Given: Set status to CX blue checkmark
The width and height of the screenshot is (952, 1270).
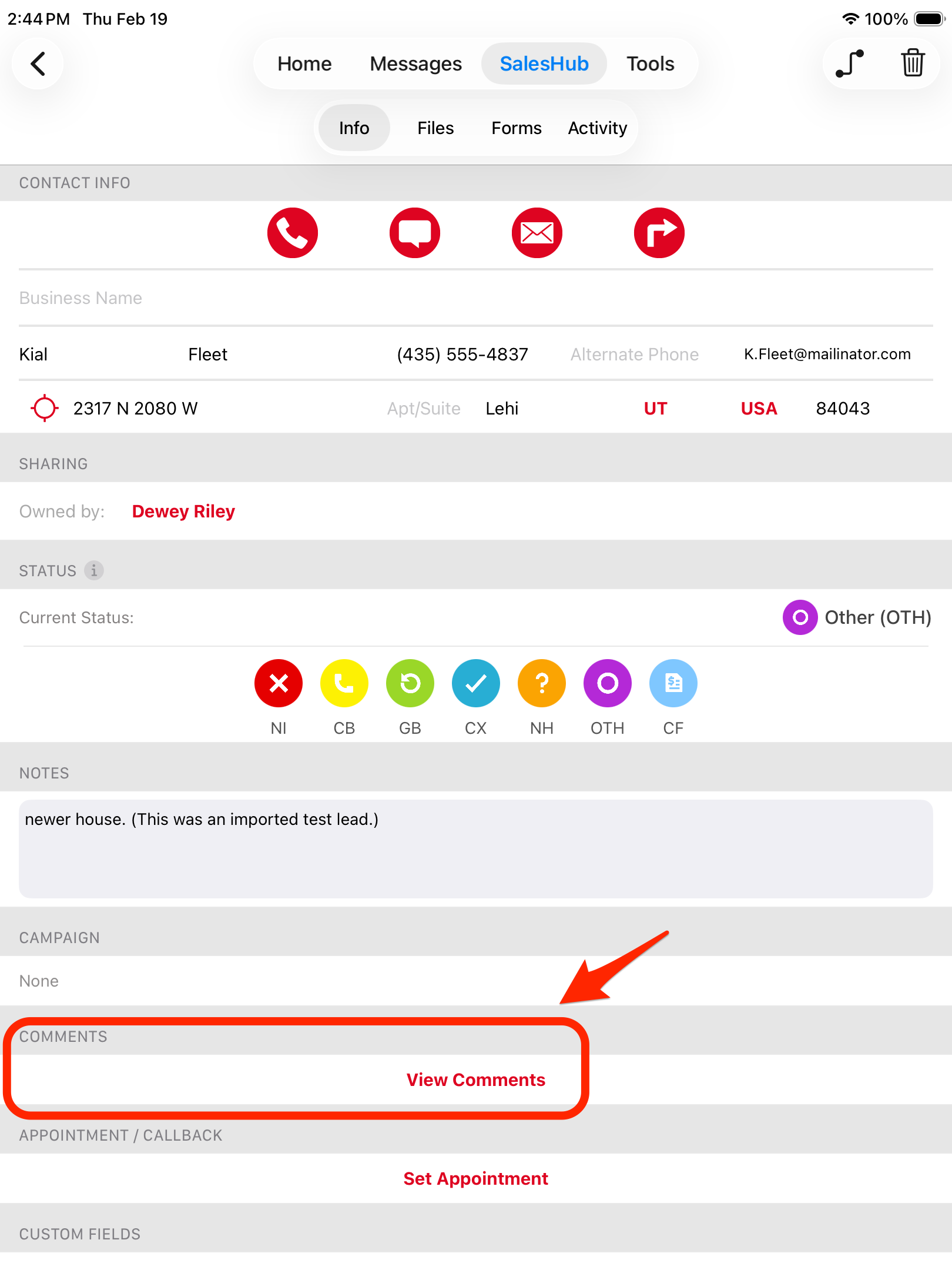Looking at the screenshot, I should (x=476, y=683).
